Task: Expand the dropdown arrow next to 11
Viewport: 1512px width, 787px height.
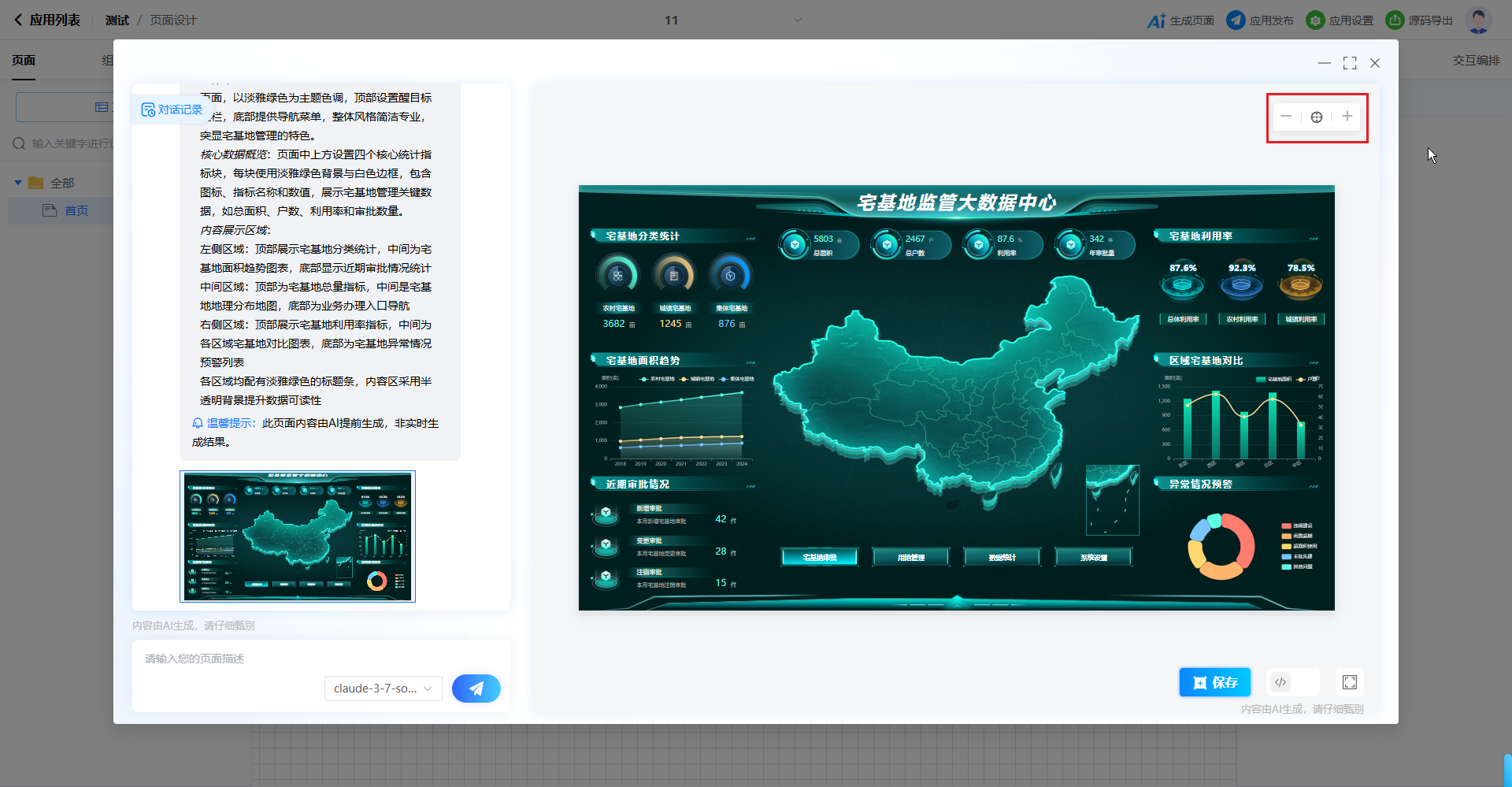Action: coord(797,20)
